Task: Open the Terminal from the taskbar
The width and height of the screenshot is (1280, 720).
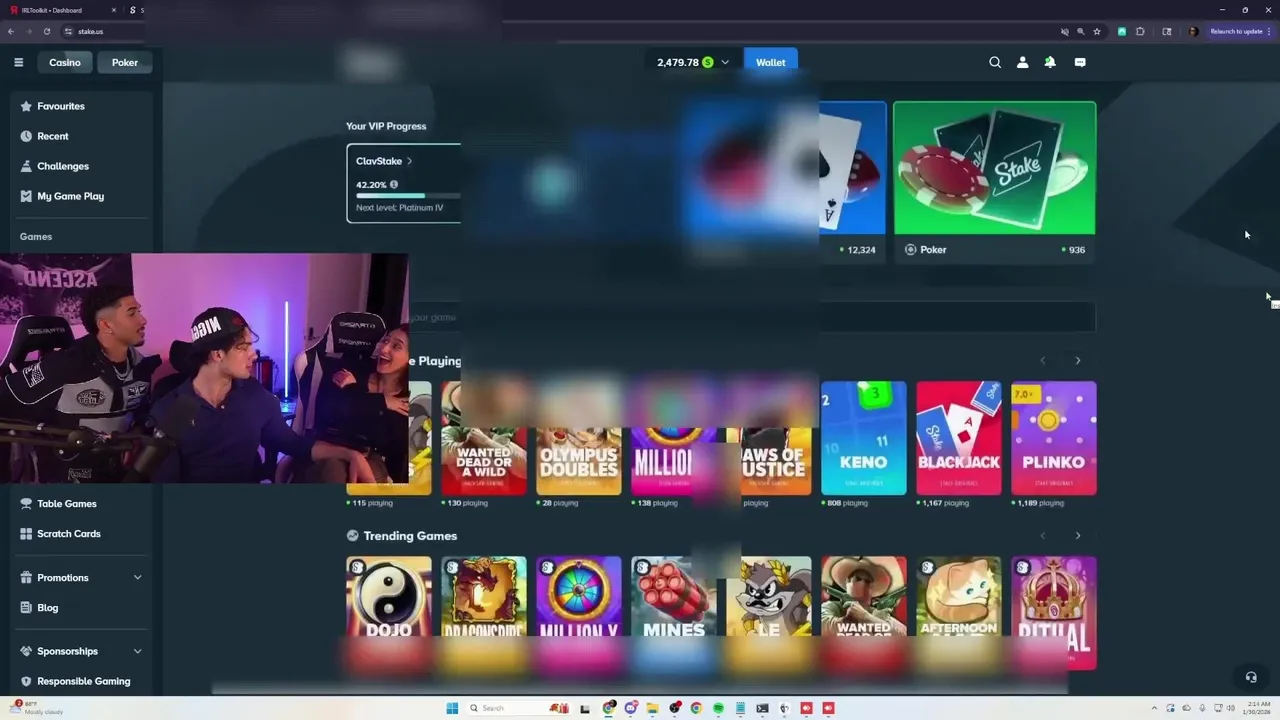Action: point(762,708)
